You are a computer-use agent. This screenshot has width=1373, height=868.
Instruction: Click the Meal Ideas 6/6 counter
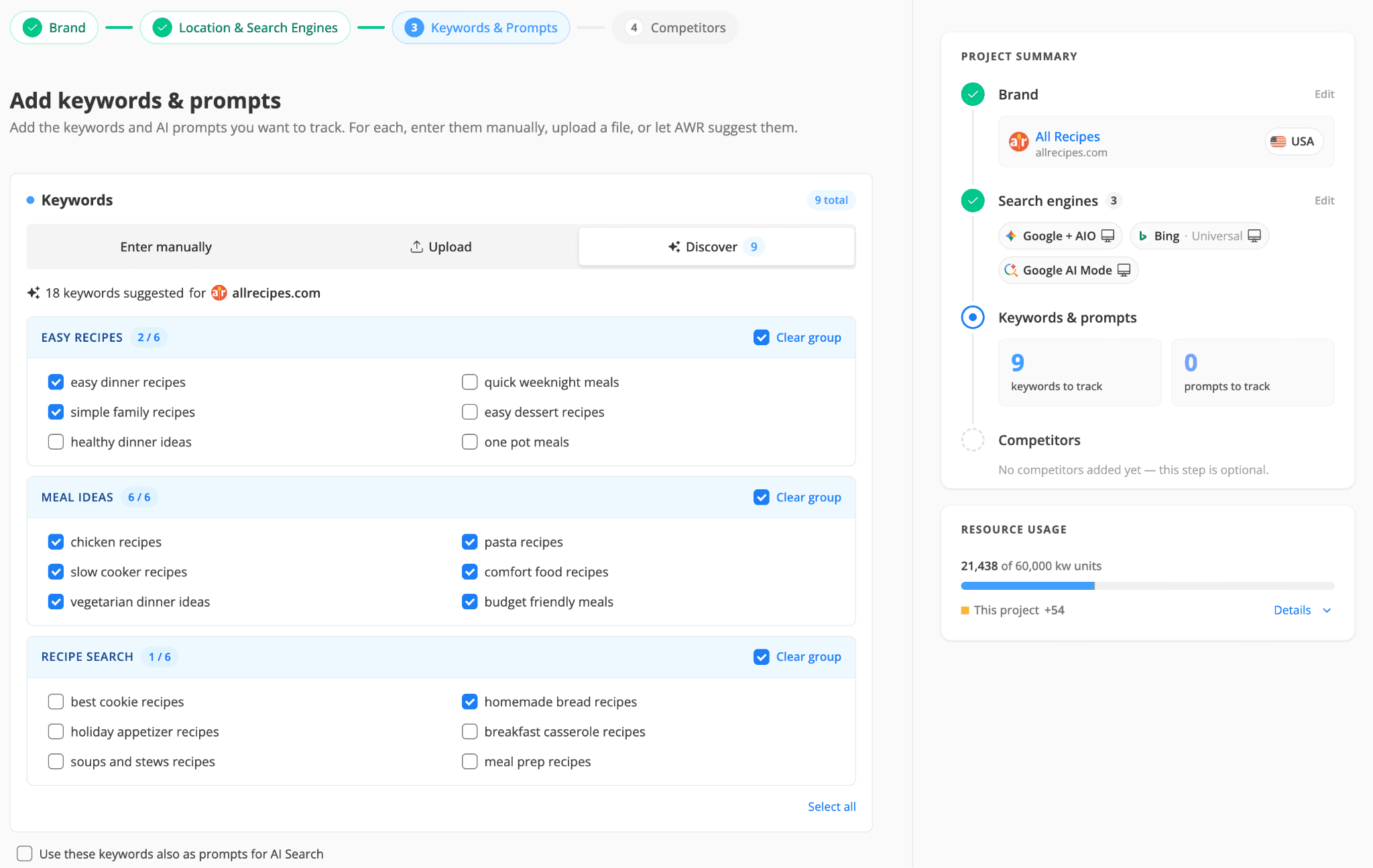click(x=139, y=497)
